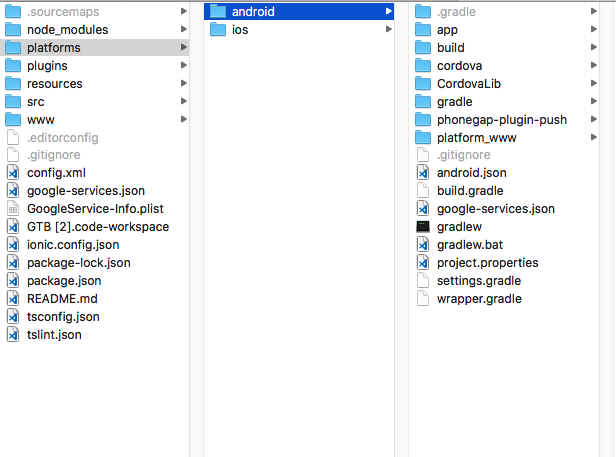Select the package.json file name
The image size is (616, 457).
tap(64, 281)
